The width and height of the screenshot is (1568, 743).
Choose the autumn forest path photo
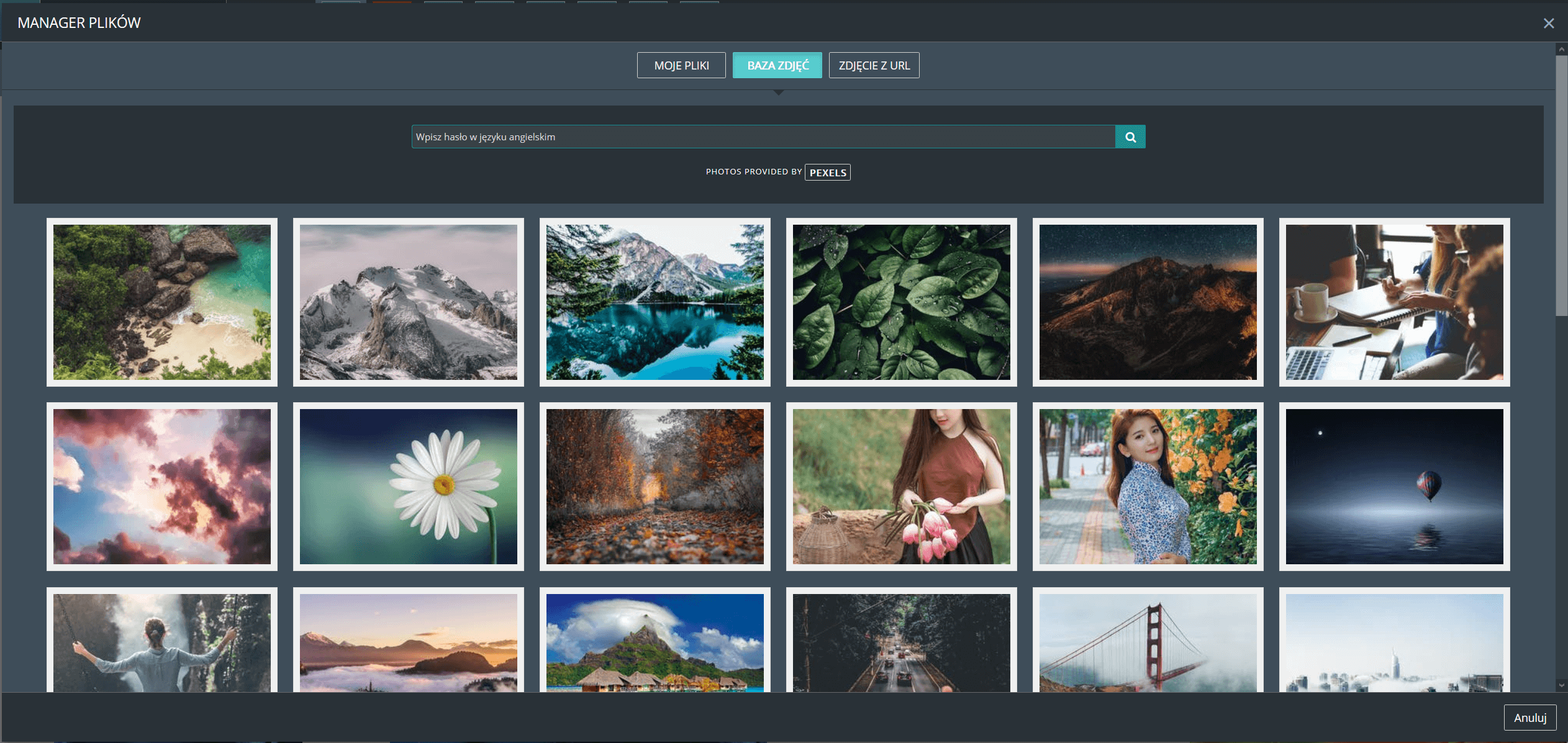pyautogui.click(x=655, y=487)
